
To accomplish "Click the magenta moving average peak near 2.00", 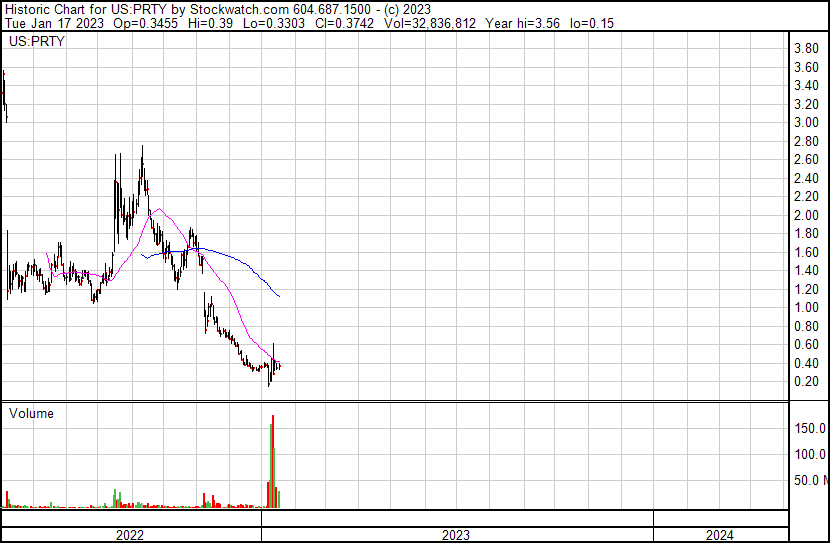I will (x=159, y=209).
